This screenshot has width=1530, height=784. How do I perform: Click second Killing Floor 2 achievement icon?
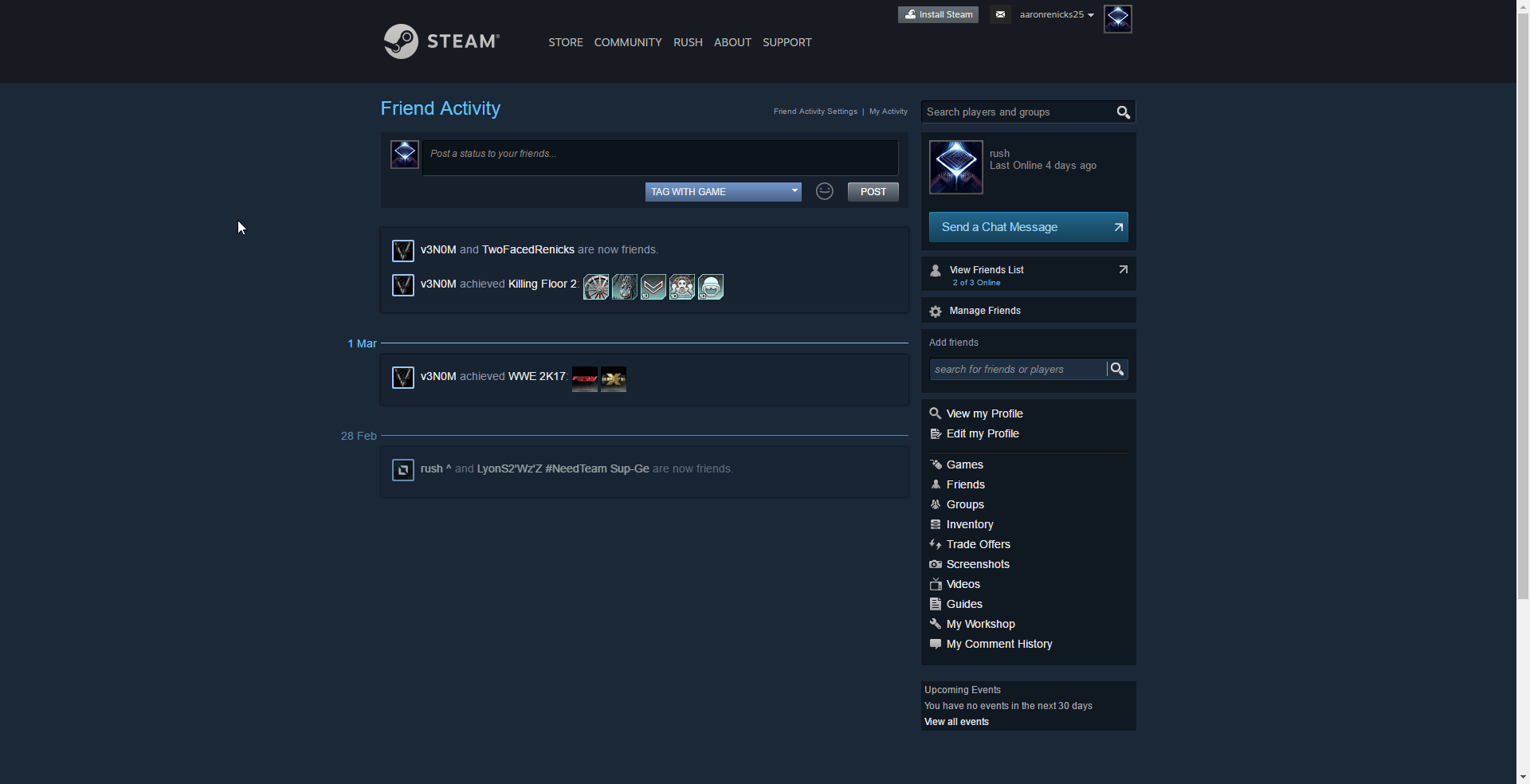(x=625, y=287)
